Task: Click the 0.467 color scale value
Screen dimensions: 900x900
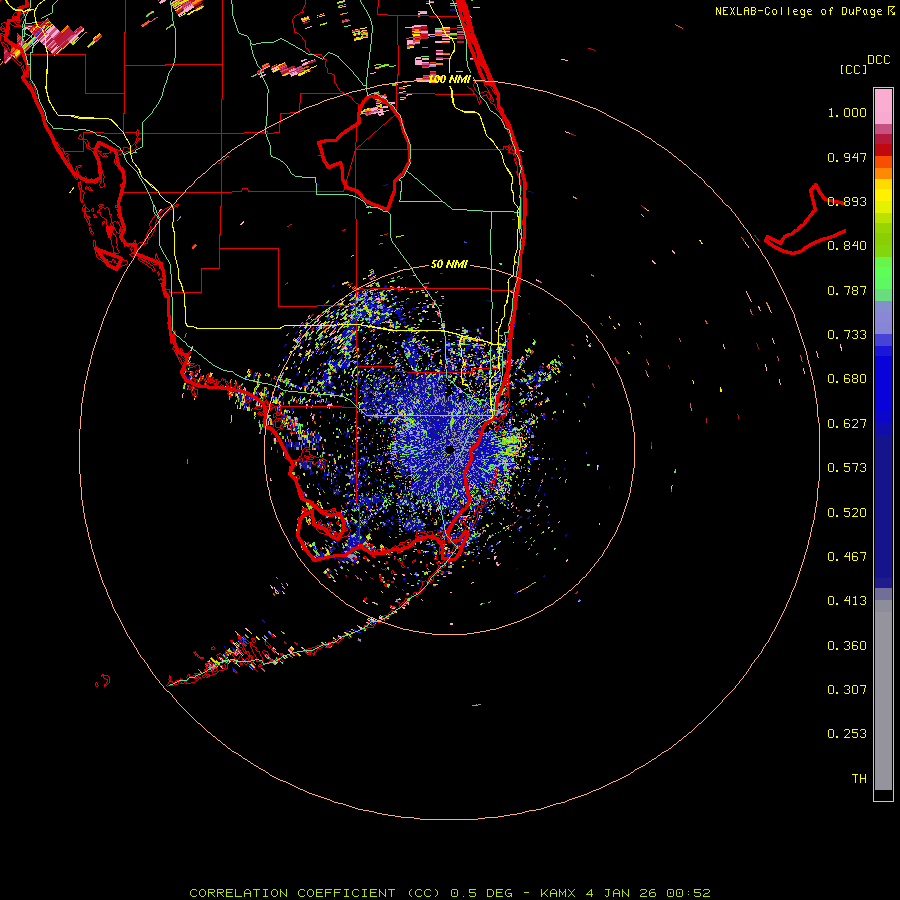Action: (x=847, y=557)
